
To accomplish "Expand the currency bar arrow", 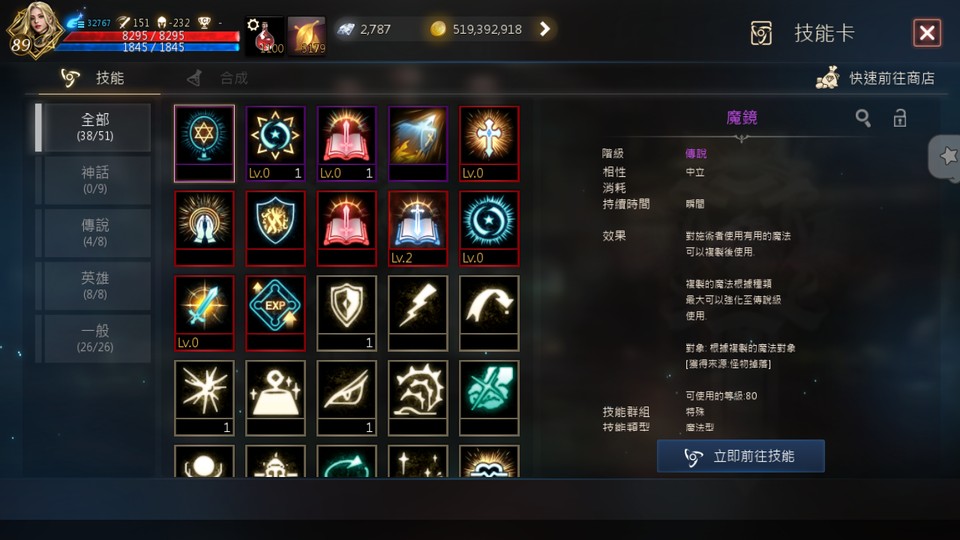I will (544, 29).
